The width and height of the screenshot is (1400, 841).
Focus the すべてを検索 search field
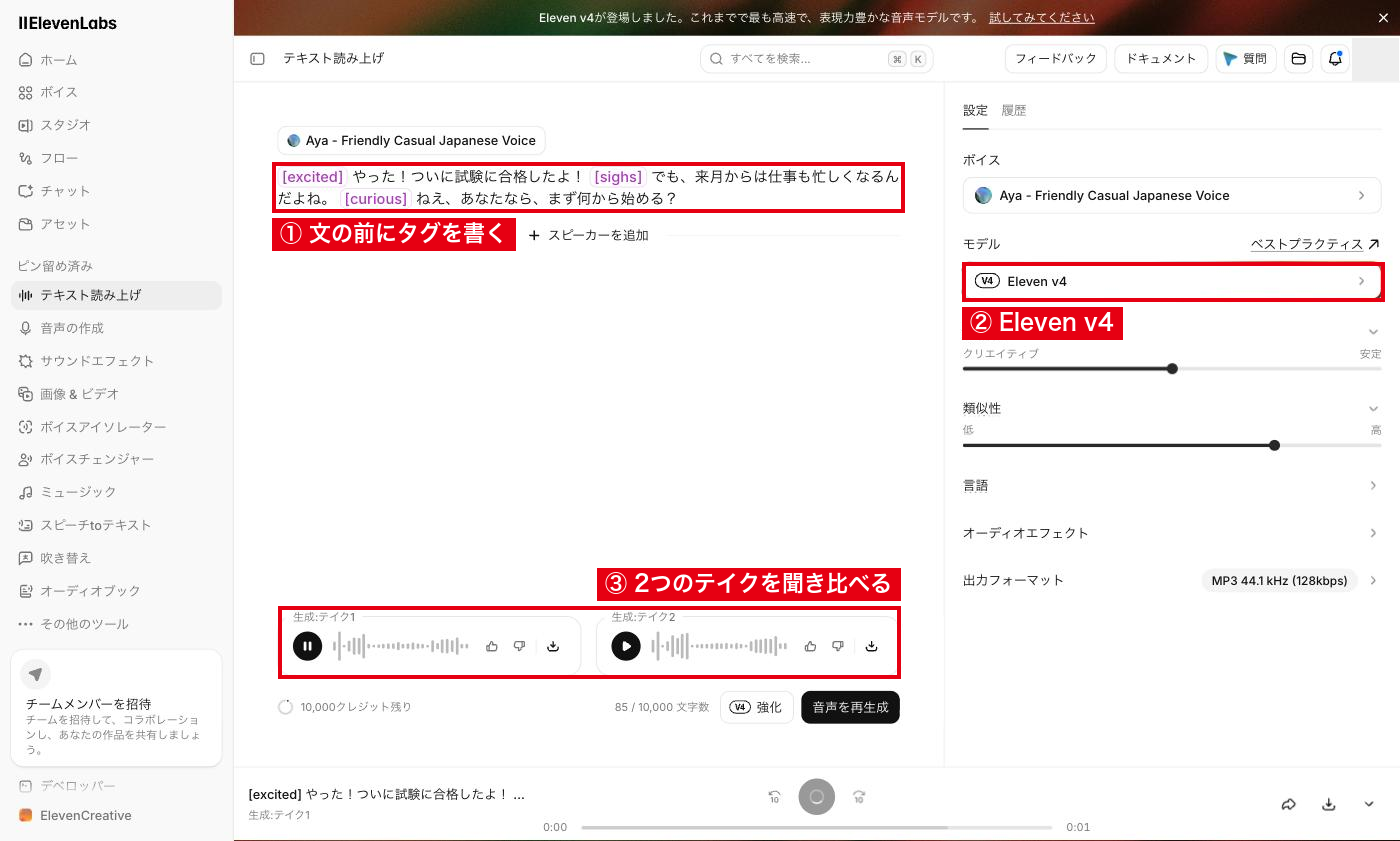tap(816, 59)
